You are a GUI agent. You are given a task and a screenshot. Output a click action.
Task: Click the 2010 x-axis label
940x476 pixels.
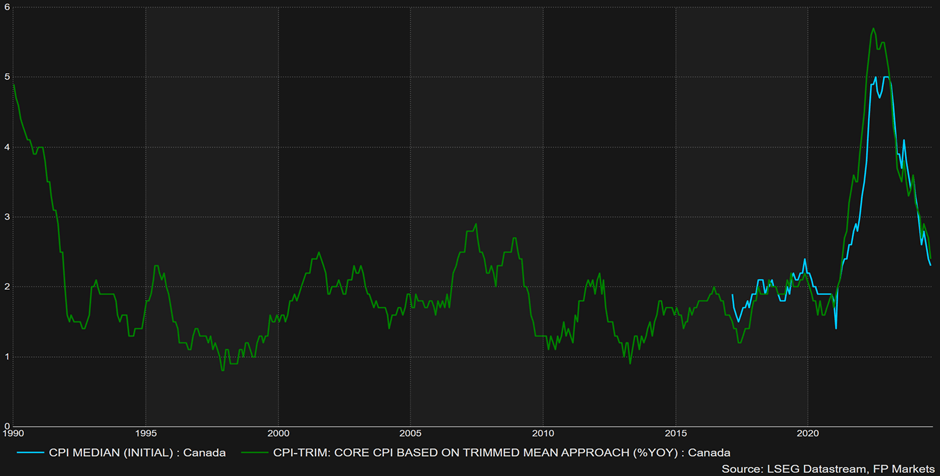[543, 433]
